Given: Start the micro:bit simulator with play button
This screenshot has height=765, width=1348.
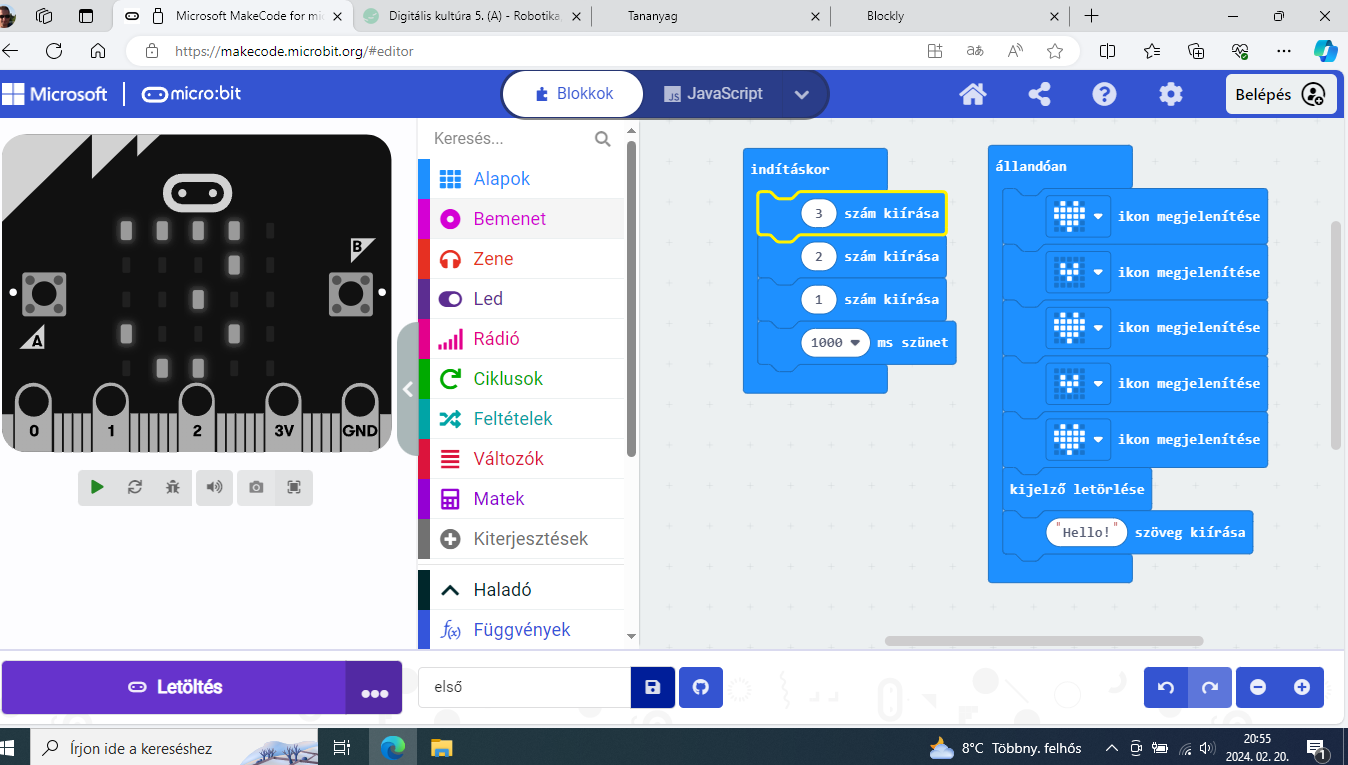Looking at the screenshot, I should coord(97,487).
